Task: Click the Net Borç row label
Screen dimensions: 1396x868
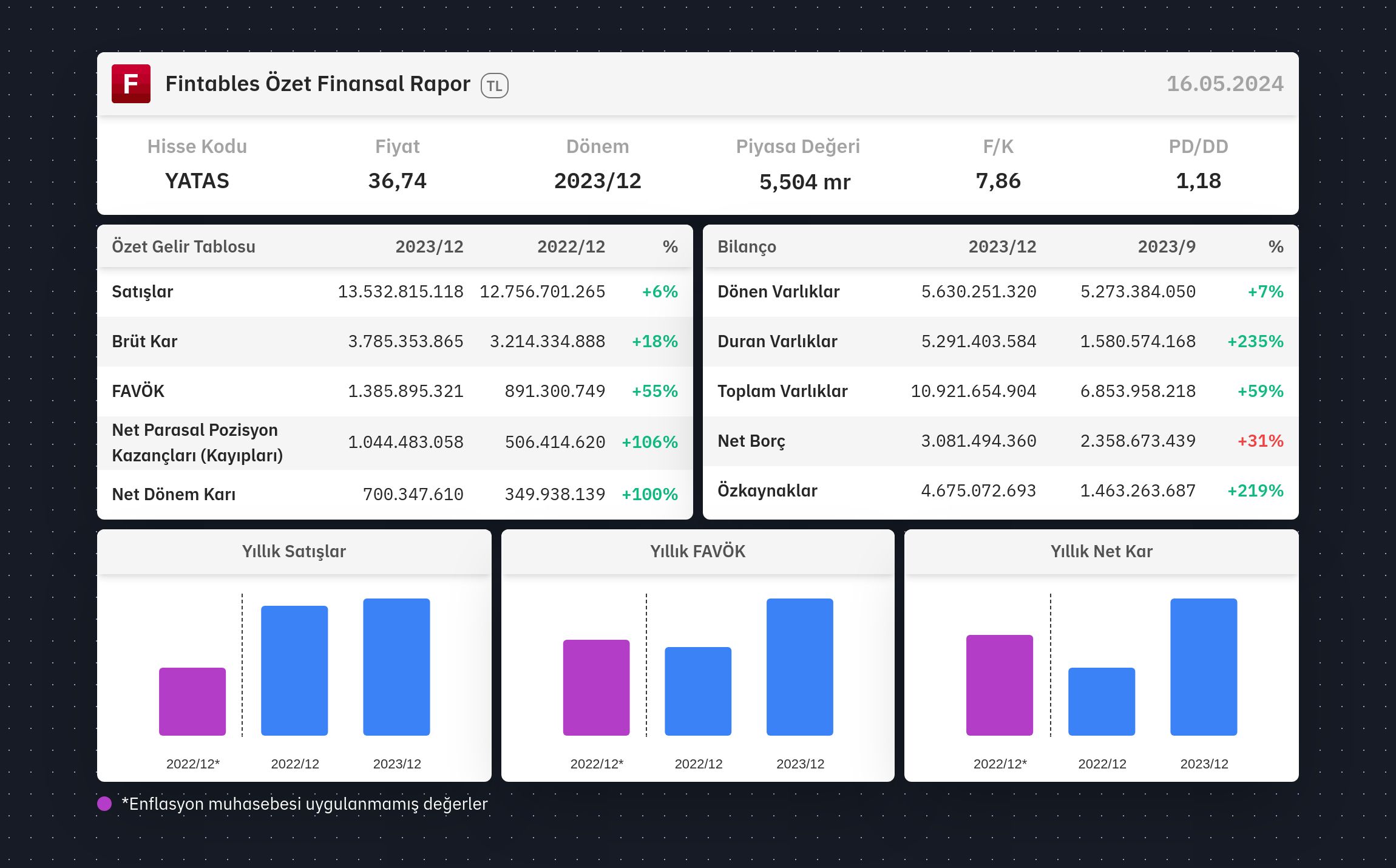Action: pyautogui.click(x=751, y=441)
